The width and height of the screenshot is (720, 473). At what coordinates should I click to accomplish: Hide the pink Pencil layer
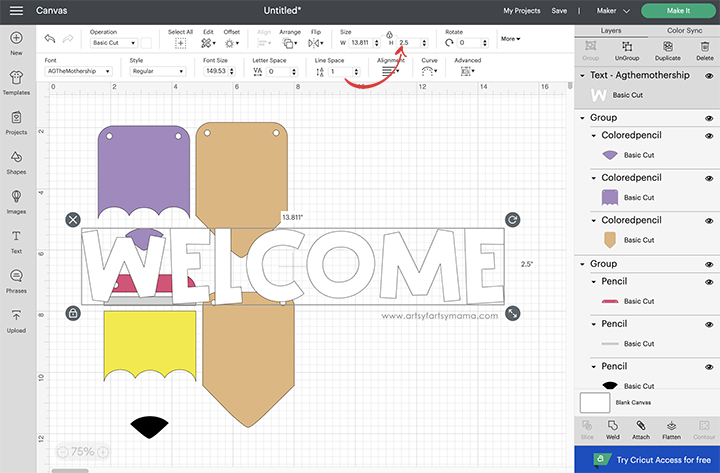[x=709, y=282]
